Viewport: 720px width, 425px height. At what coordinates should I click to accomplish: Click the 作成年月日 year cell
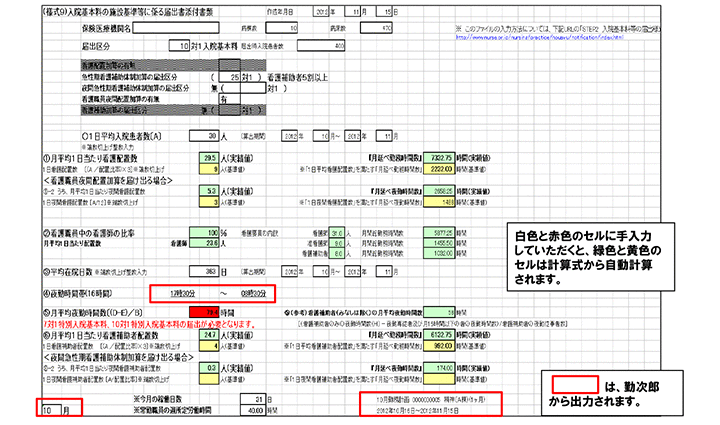321,12
